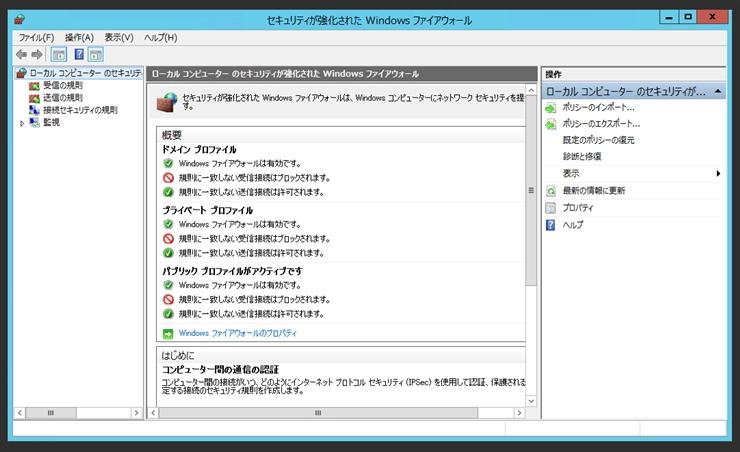Click コンピューター間の通信の認証 heading
Image resolution: width=740 pixels, height=452 pixels.
point(220,369)
